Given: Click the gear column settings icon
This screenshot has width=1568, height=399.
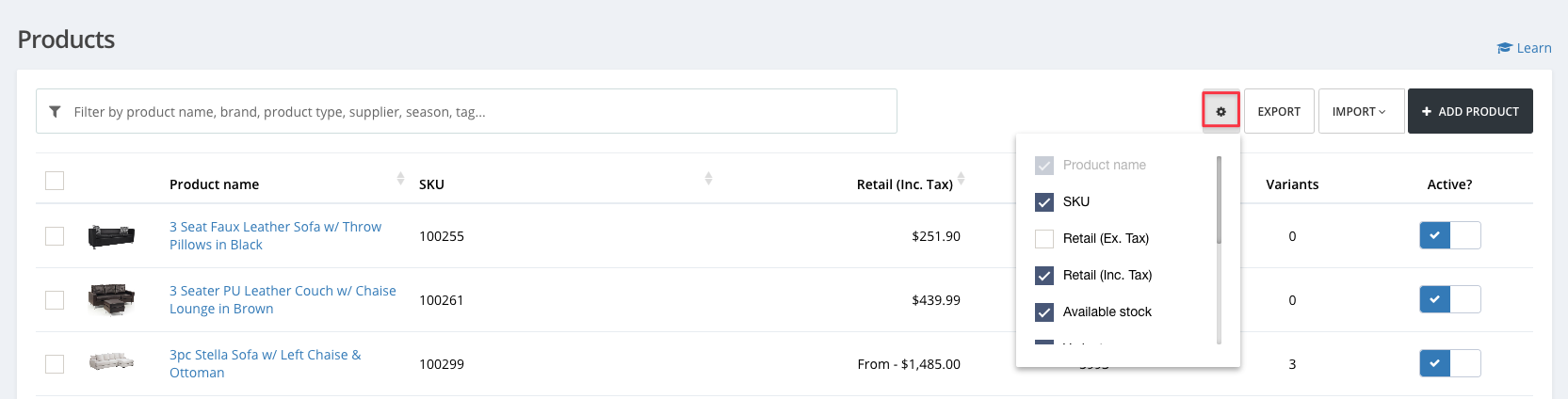Looking at the screenshot, I should (1220, 112).
